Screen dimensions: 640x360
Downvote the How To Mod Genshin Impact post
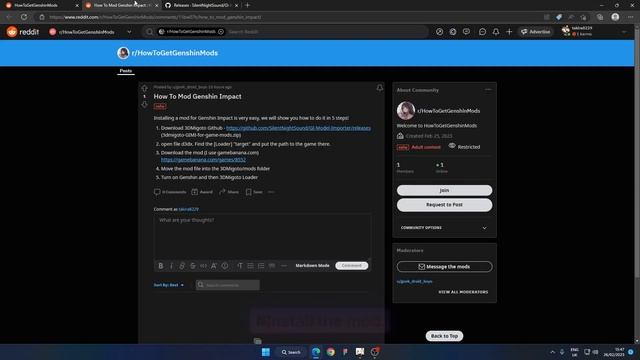pyautogui.click(x=144, y=105)
